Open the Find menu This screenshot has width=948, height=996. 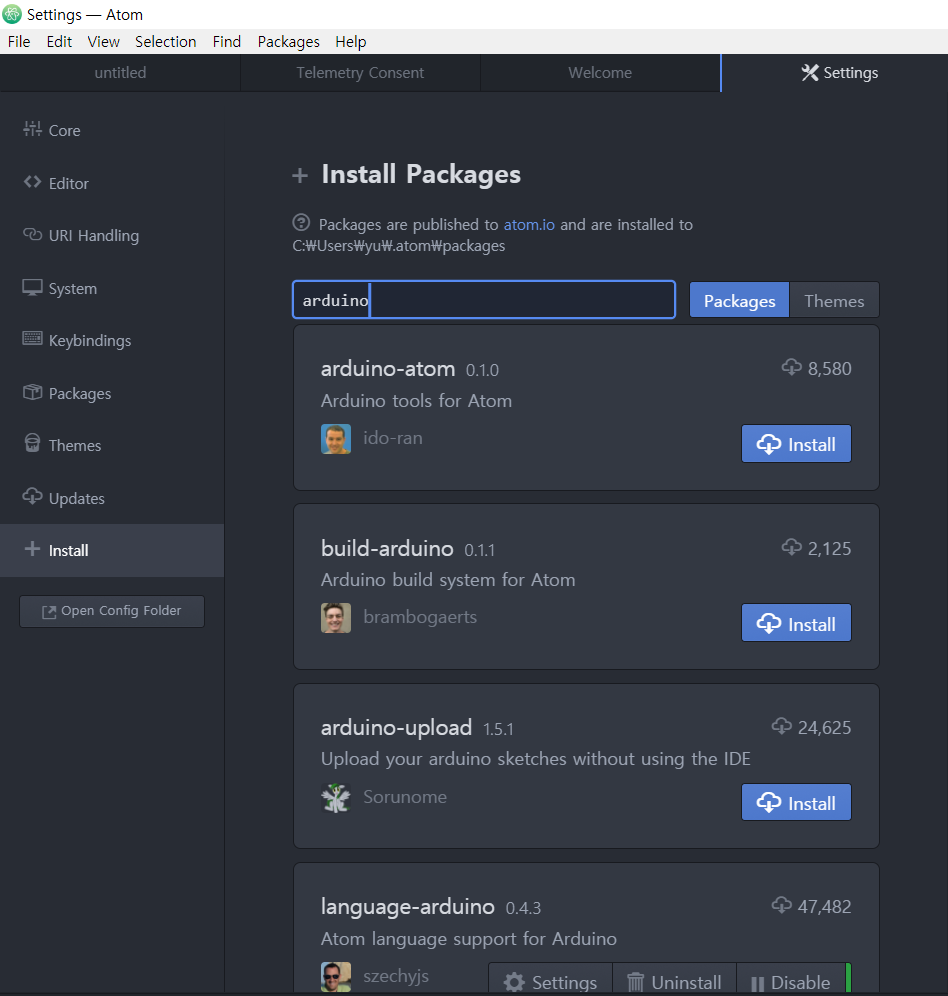point(227,42)
